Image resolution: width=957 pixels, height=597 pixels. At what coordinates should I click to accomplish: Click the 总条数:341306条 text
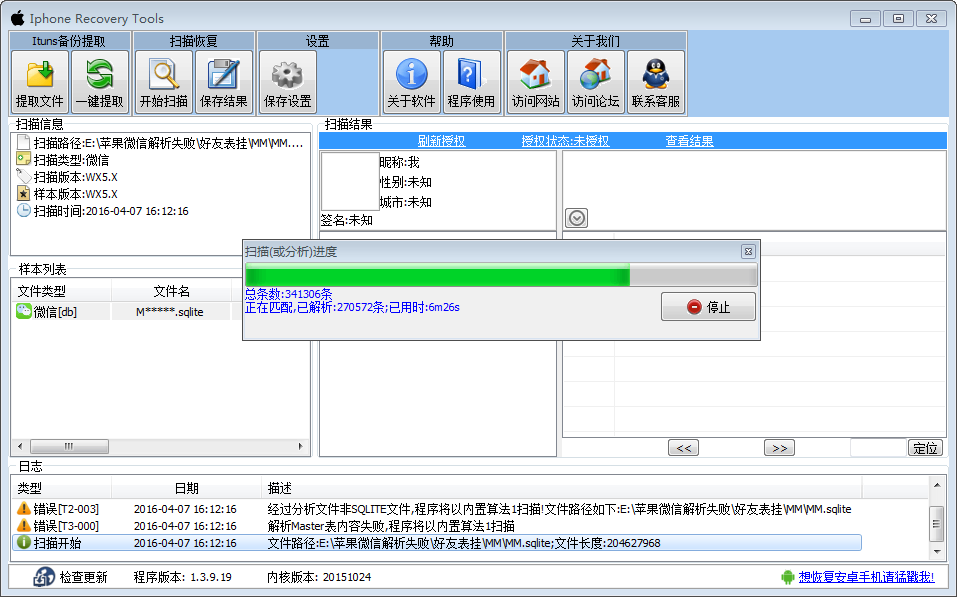[x=289, y=294]
